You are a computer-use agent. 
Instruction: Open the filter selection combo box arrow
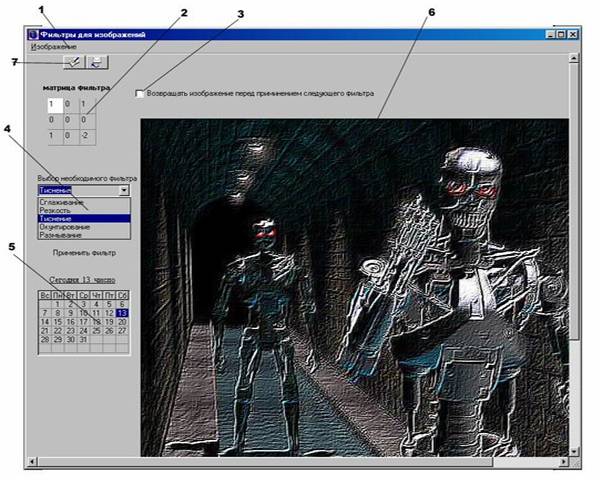tap(123, 189)
